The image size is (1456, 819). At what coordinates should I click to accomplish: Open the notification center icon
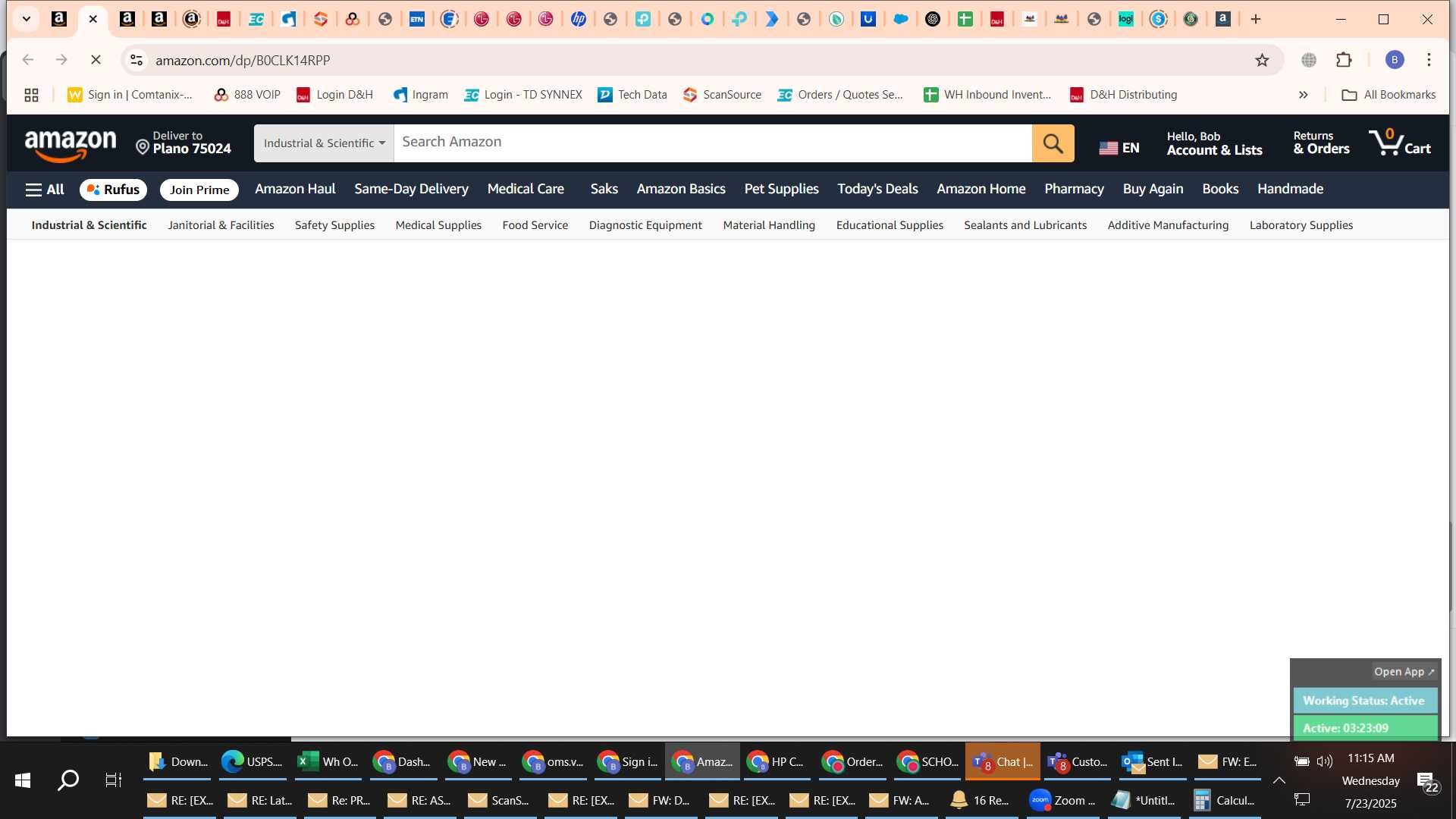click(x=1428, y=782)
